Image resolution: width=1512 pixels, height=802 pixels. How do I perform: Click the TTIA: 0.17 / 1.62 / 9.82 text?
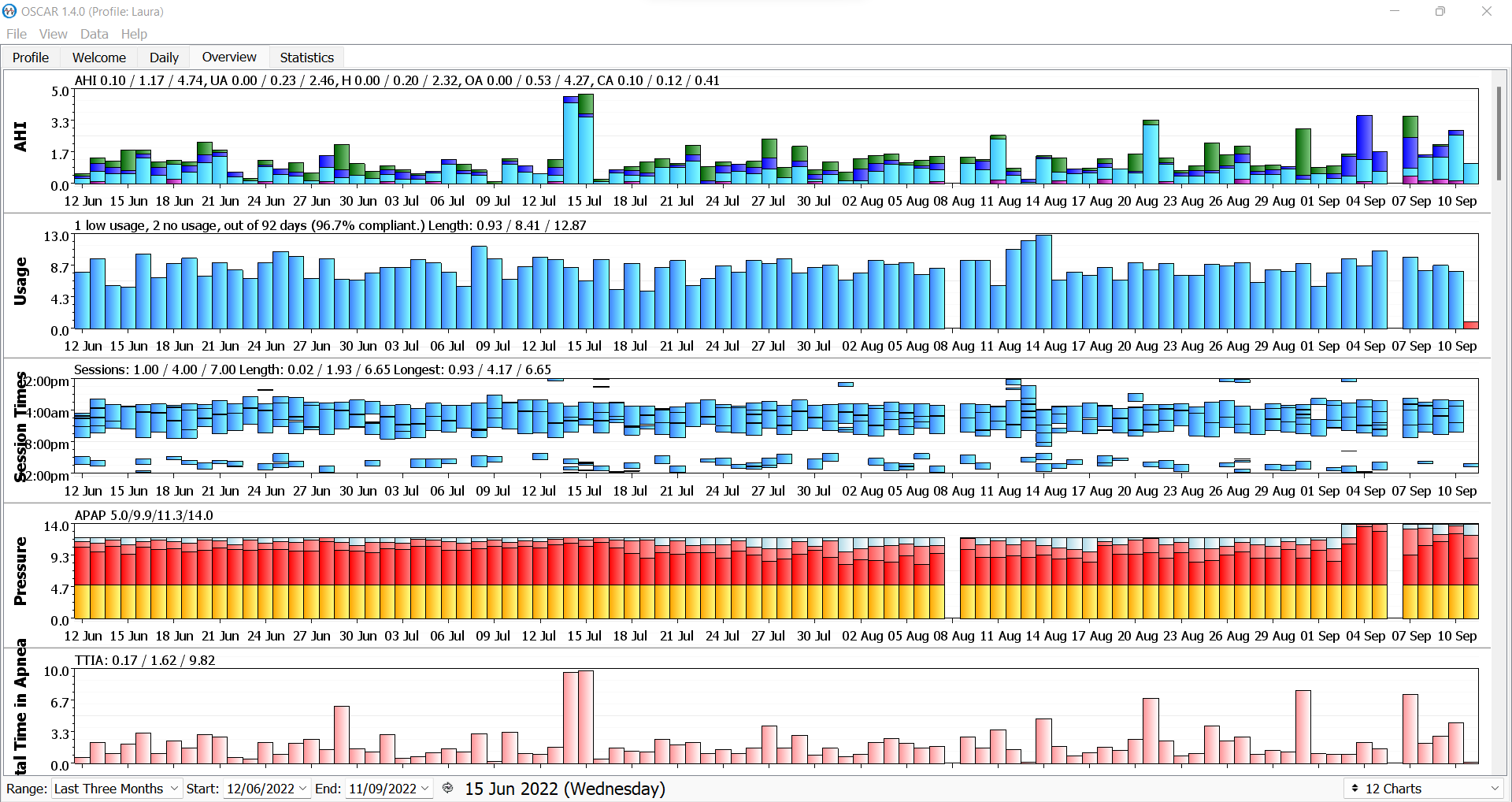pos(145,660)
